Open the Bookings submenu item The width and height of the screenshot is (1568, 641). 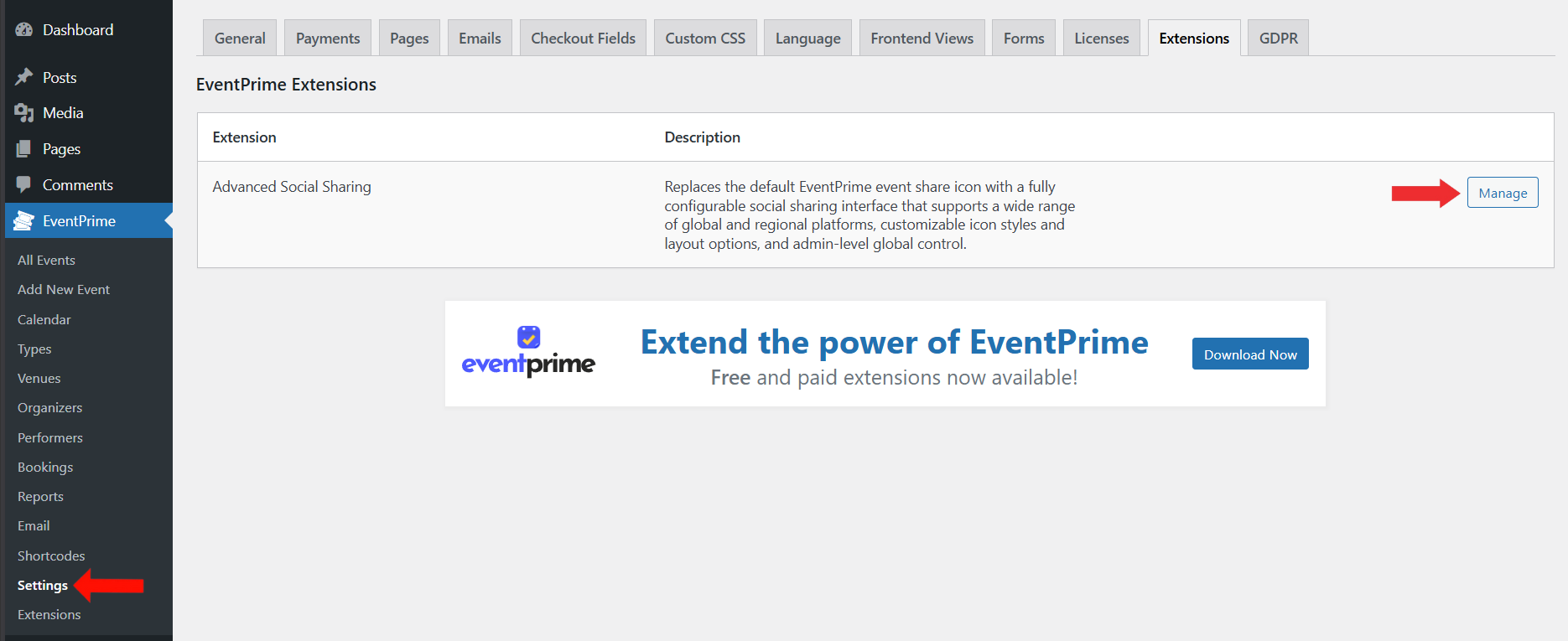(45, 468)
